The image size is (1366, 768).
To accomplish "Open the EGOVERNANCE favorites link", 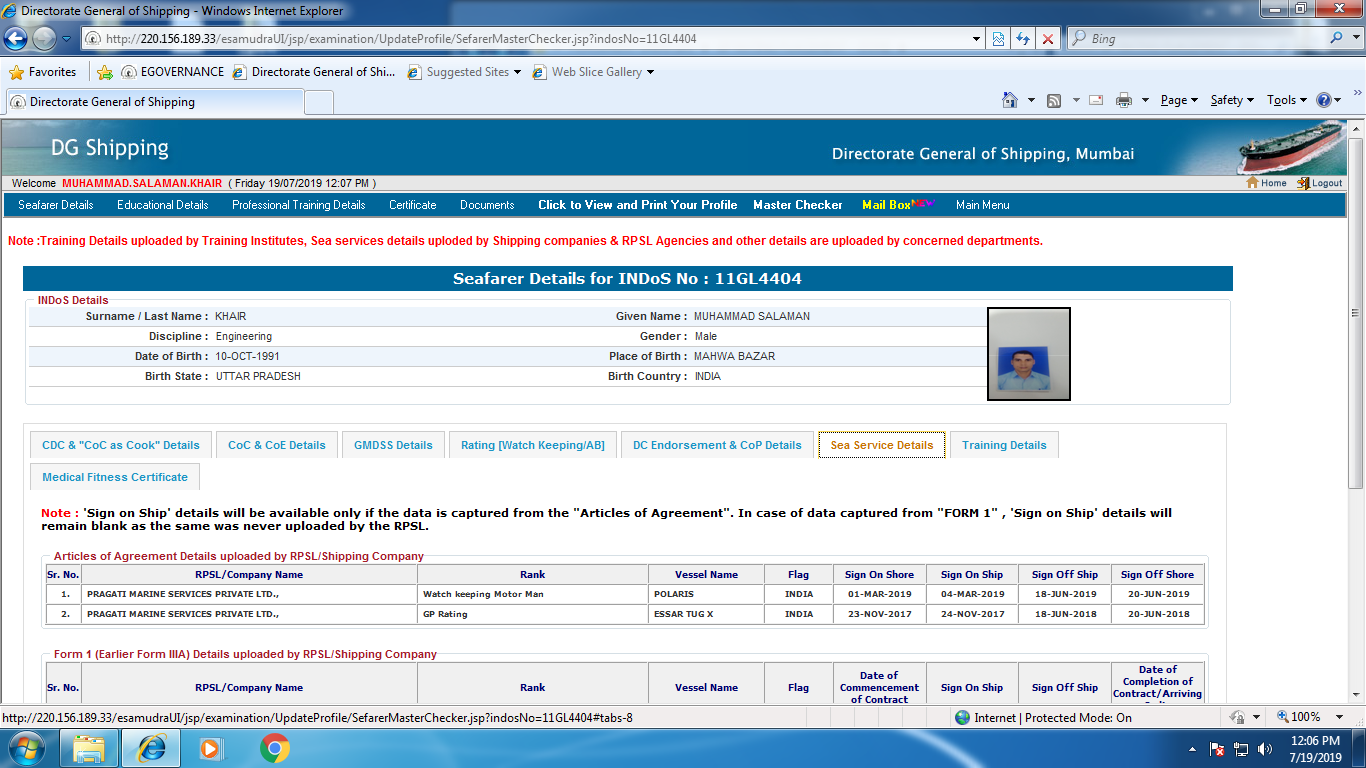I will 172,72.
